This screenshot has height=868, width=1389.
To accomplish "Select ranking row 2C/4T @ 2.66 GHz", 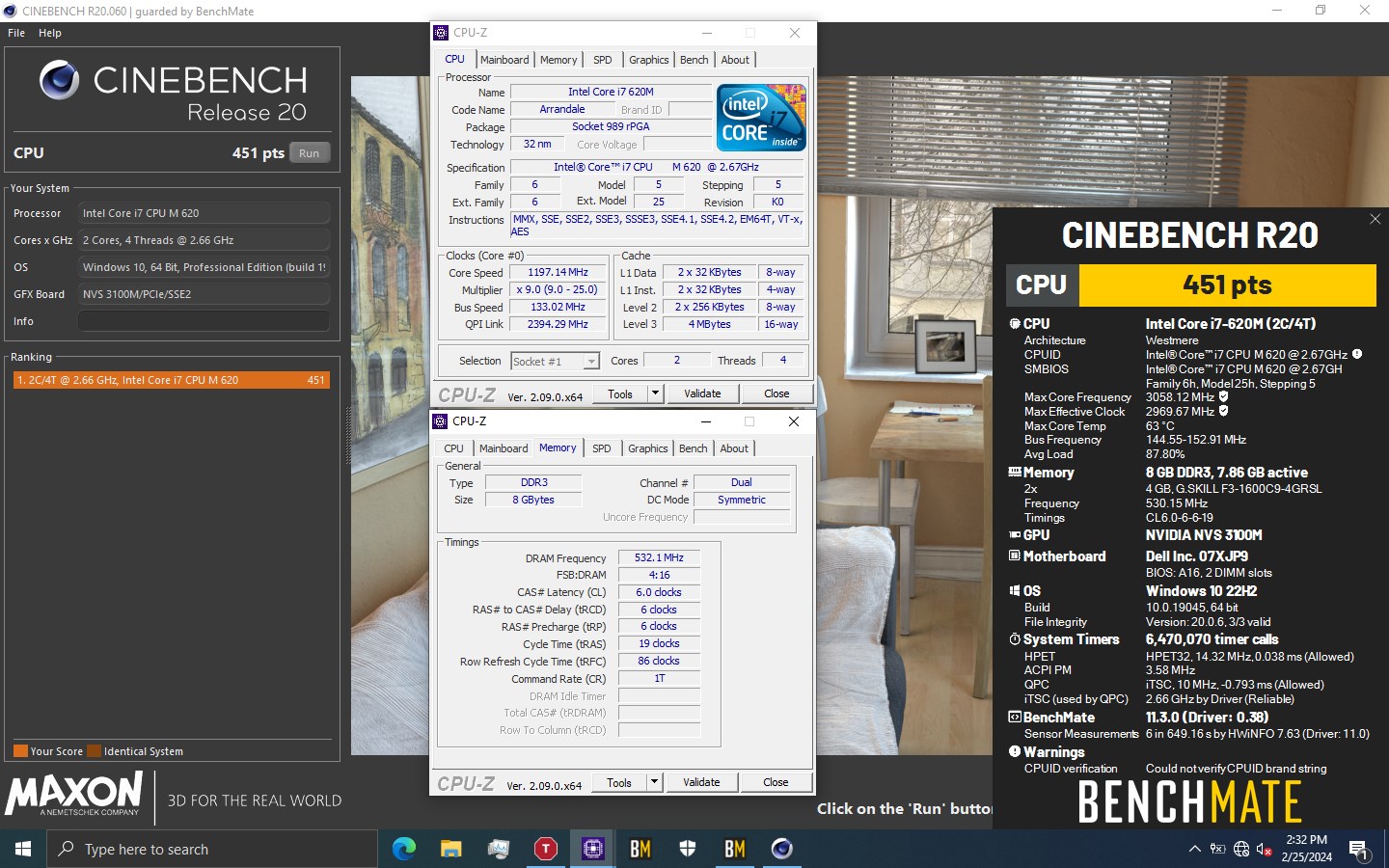I will [x=172, y=380].
